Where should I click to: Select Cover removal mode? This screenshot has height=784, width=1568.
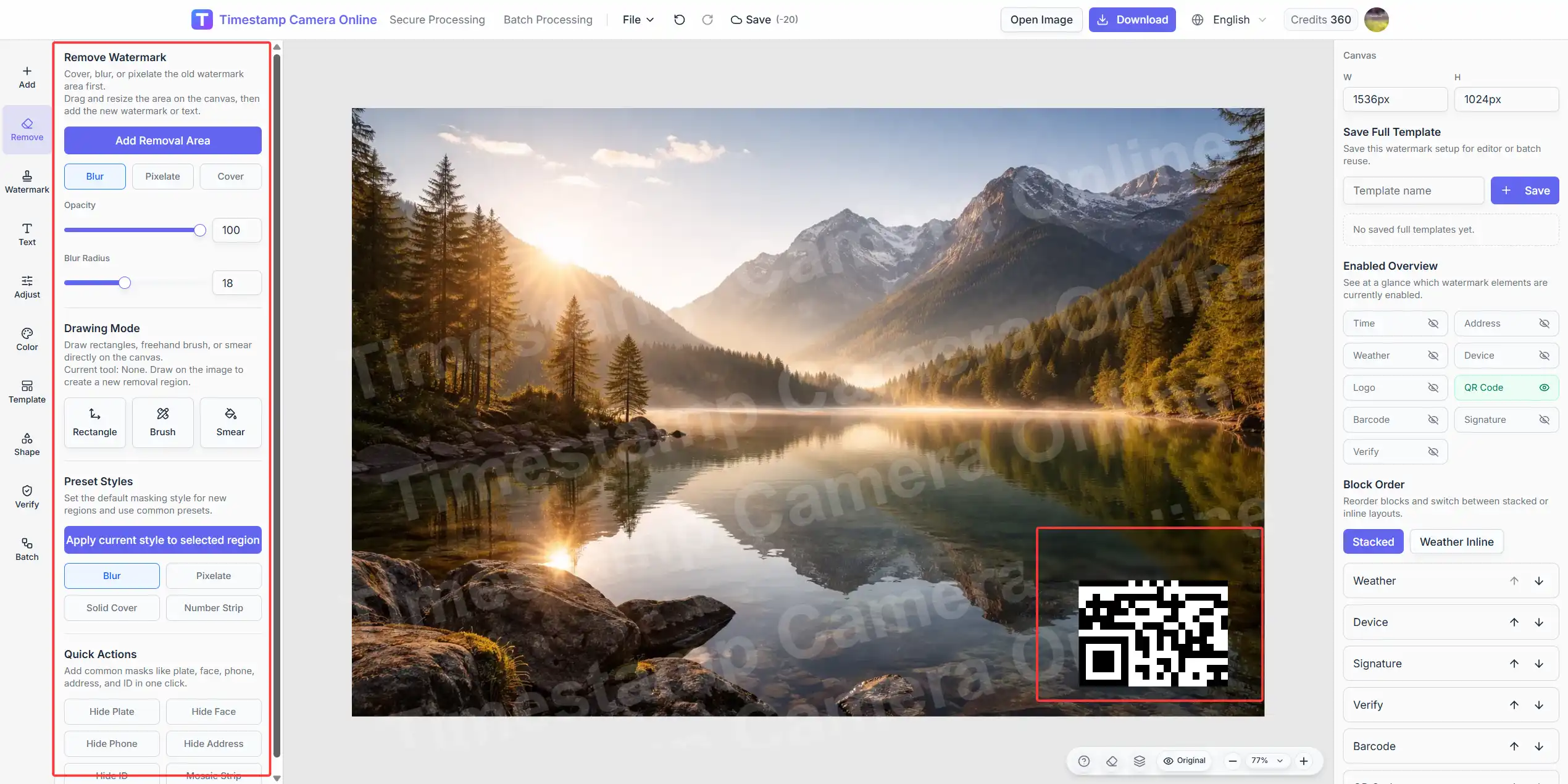(231, 177)
